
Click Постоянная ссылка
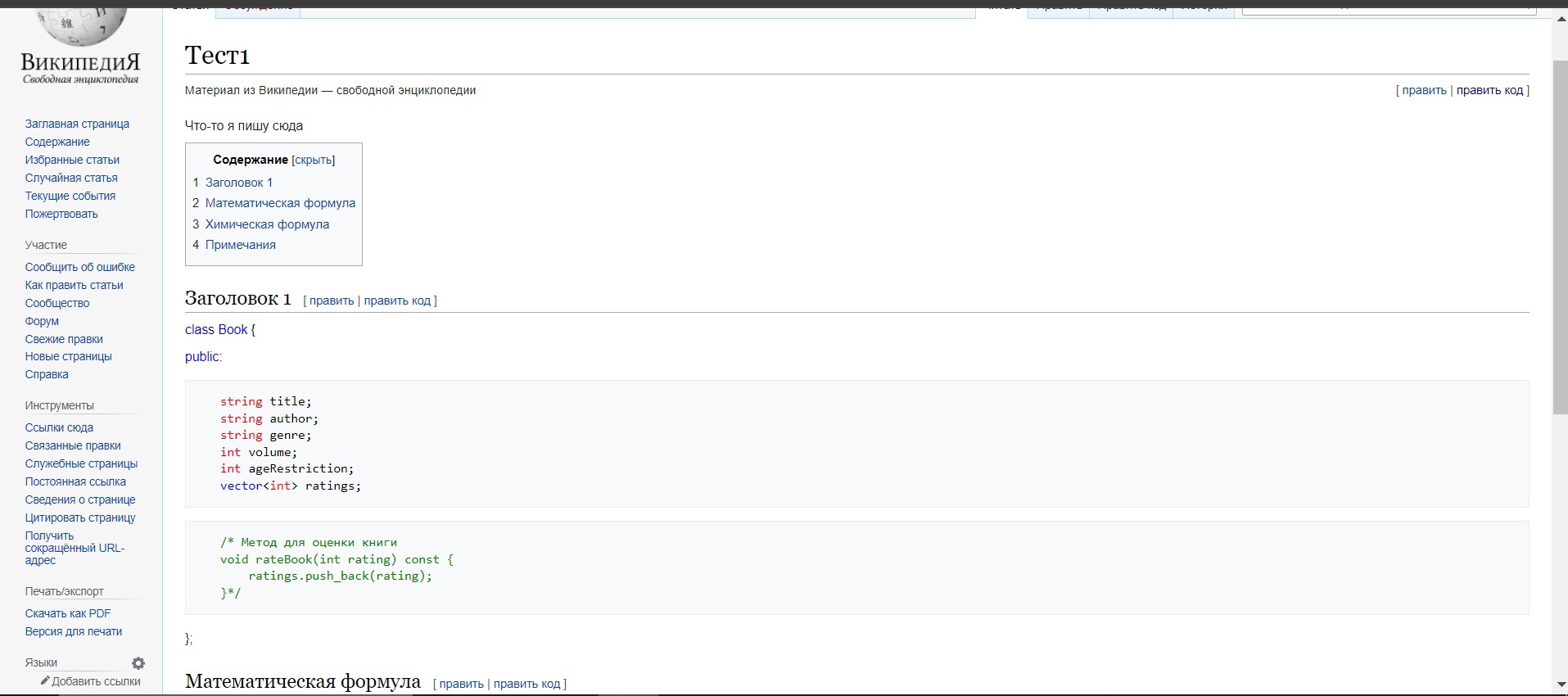75,481
